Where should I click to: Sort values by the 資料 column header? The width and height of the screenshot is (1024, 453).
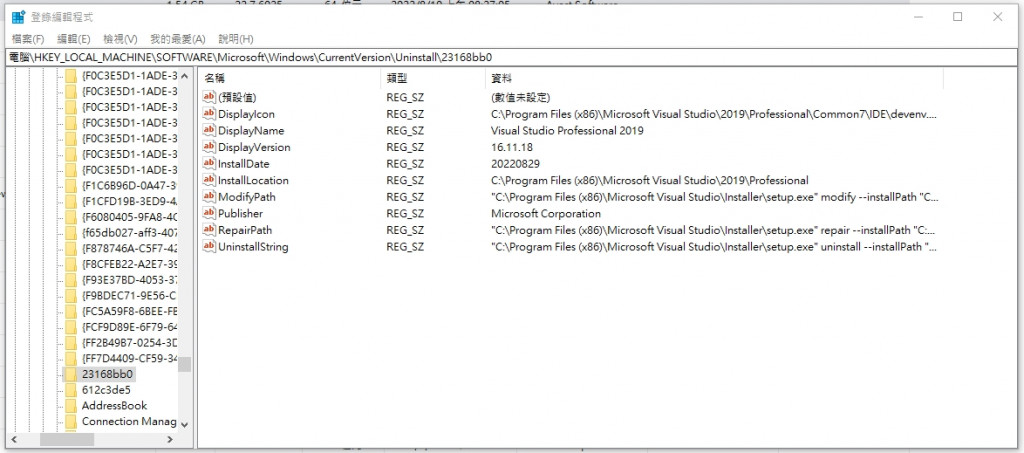click(715, 78)
